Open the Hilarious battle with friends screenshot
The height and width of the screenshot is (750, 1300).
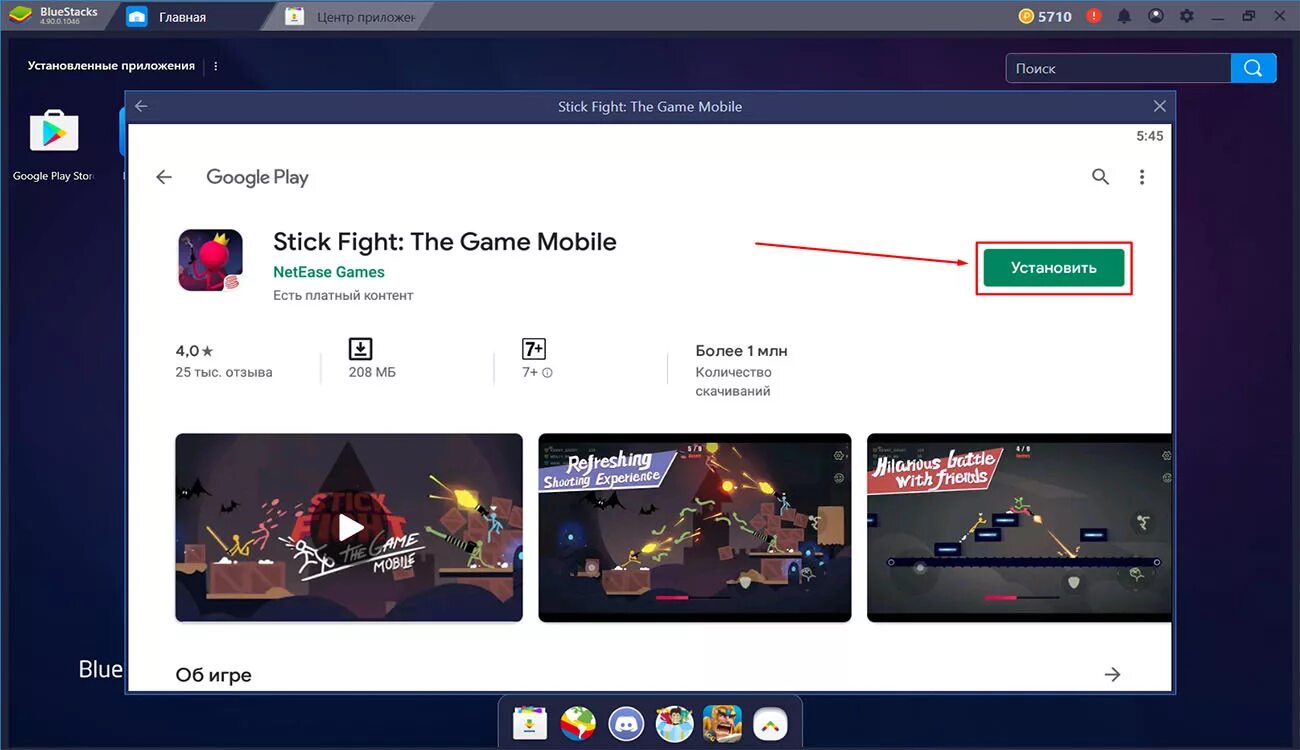click(x=1019, y=527)
